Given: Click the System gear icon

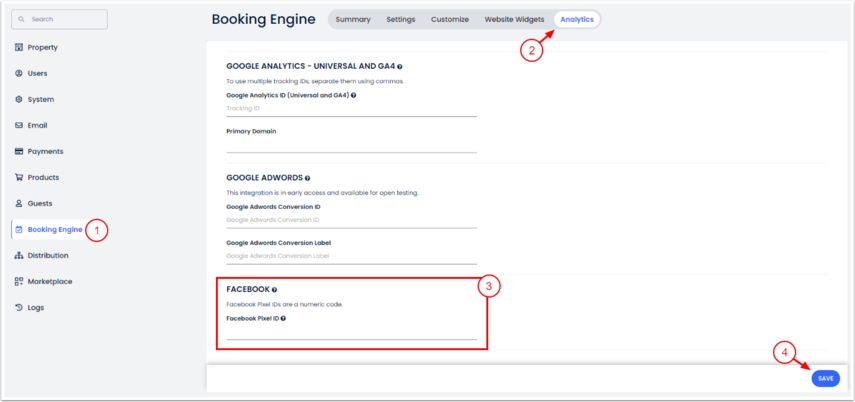Looking at the screenshot, I should coord(19,99).
